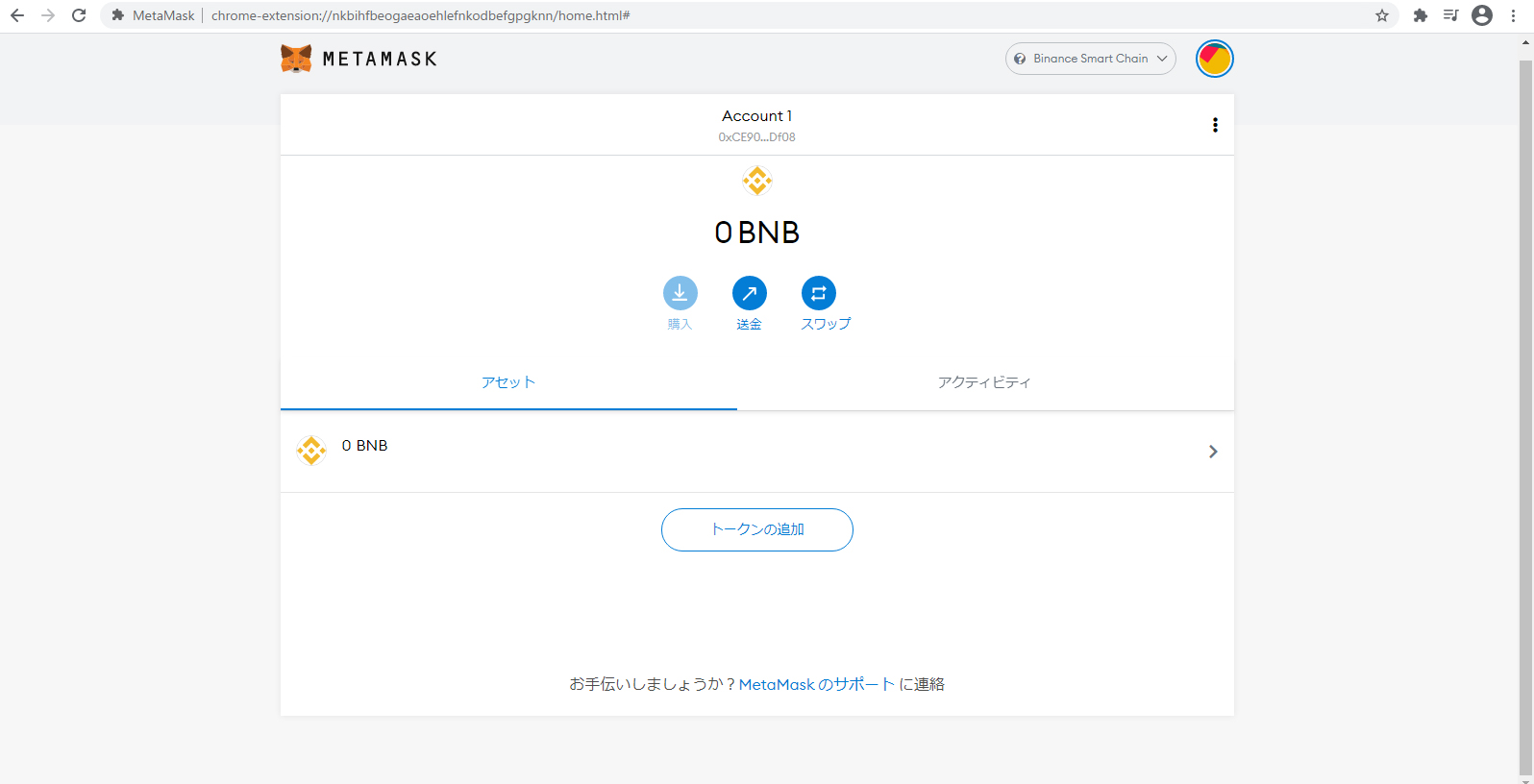Expand BNB asset via chevron arrow
The width and height of the screenshot is (1534, 784).
pos(1213,452)
